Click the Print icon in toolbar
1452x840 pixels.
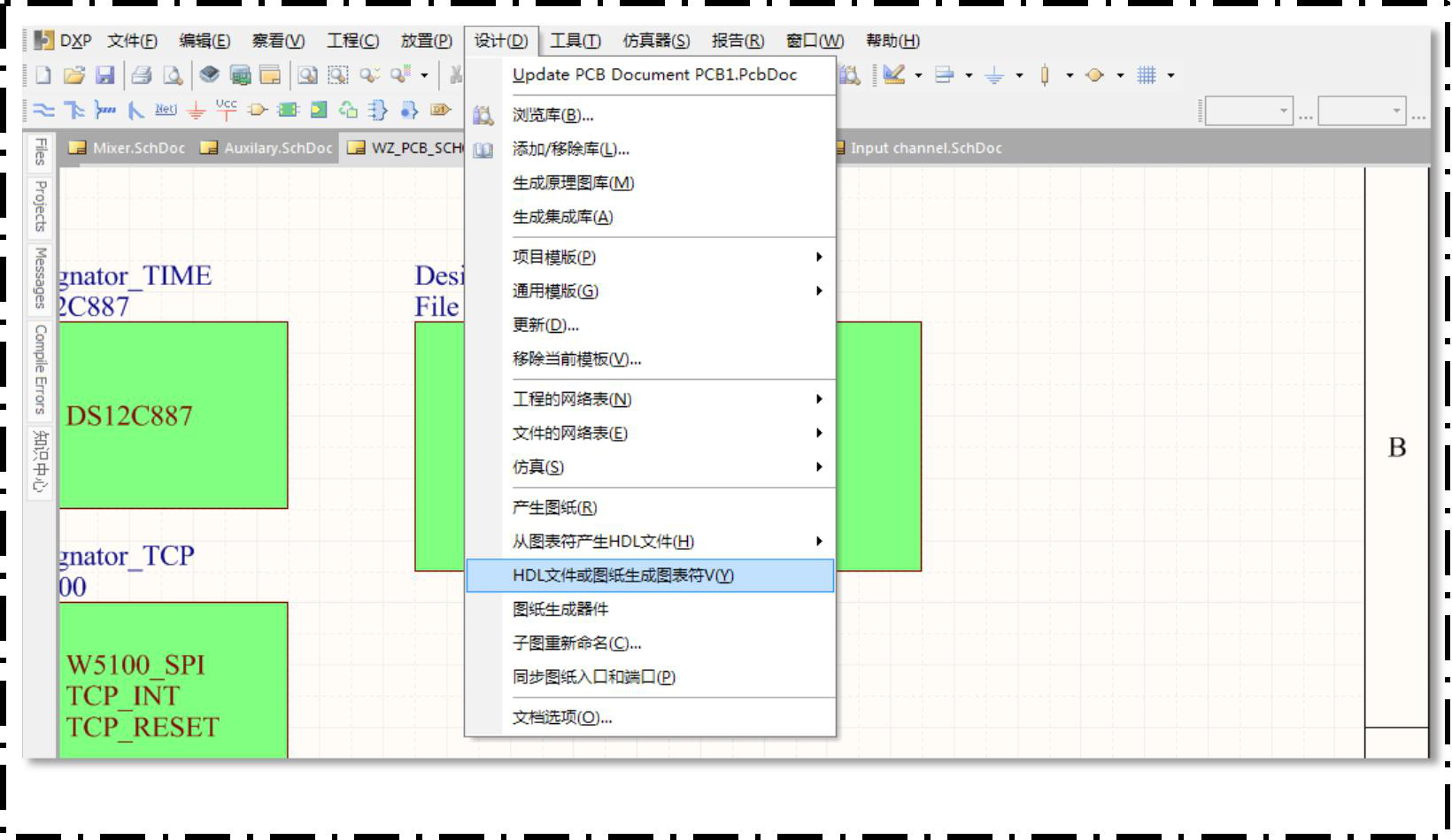(x=141, y=75)
